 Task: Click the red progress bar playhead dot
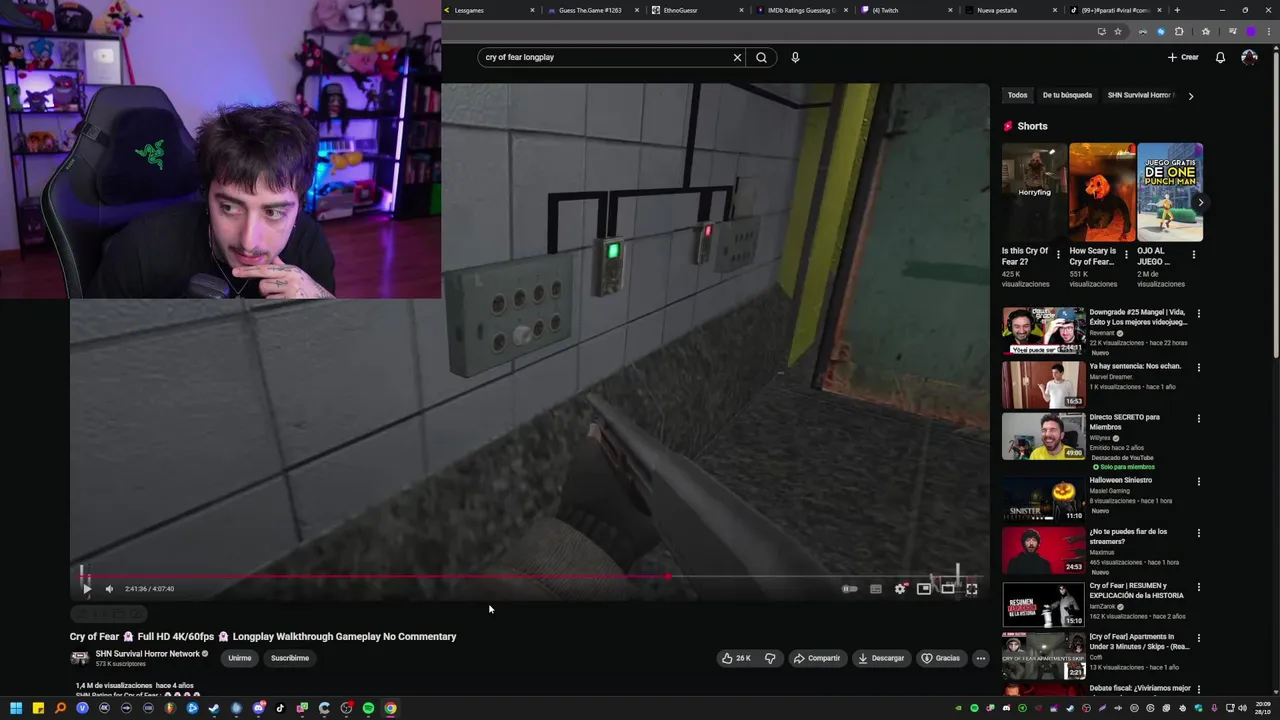pyautogui.click(x=668, y=576)
